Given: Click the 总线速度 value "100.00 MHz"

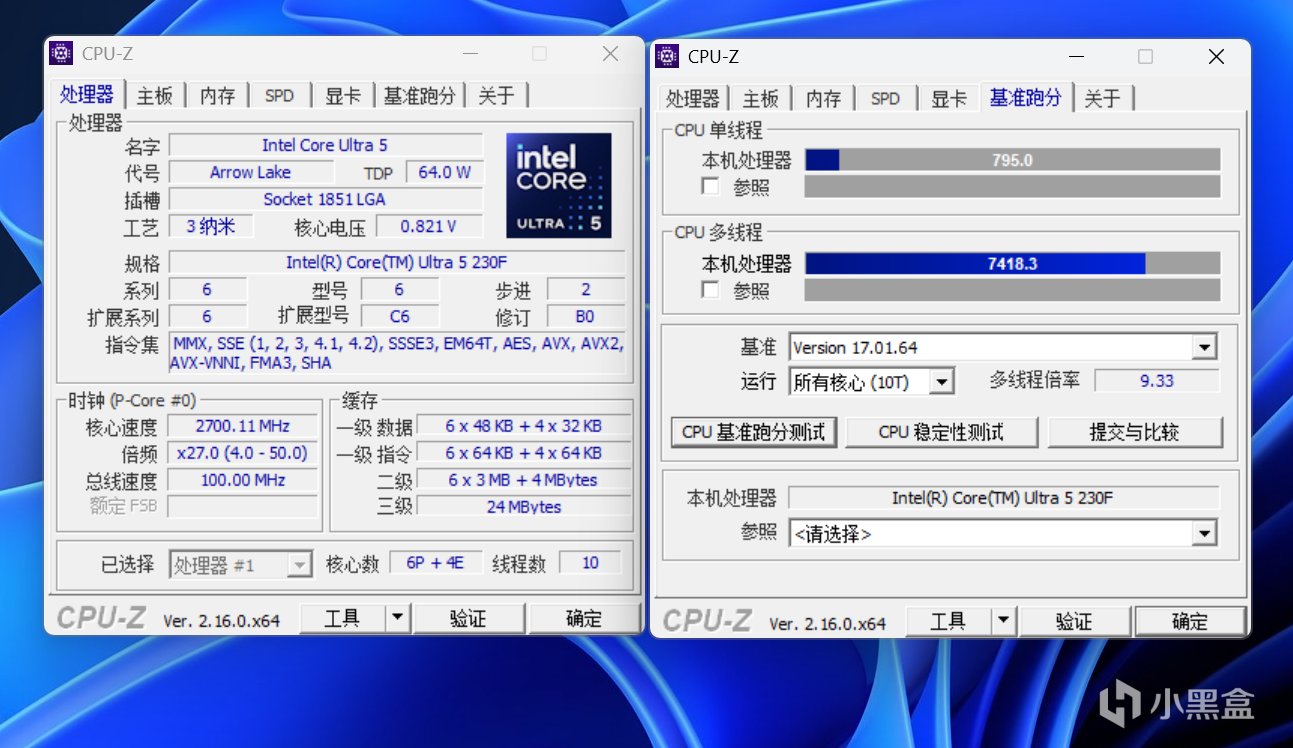Looking at the screenshot, I should pos(242,480).
